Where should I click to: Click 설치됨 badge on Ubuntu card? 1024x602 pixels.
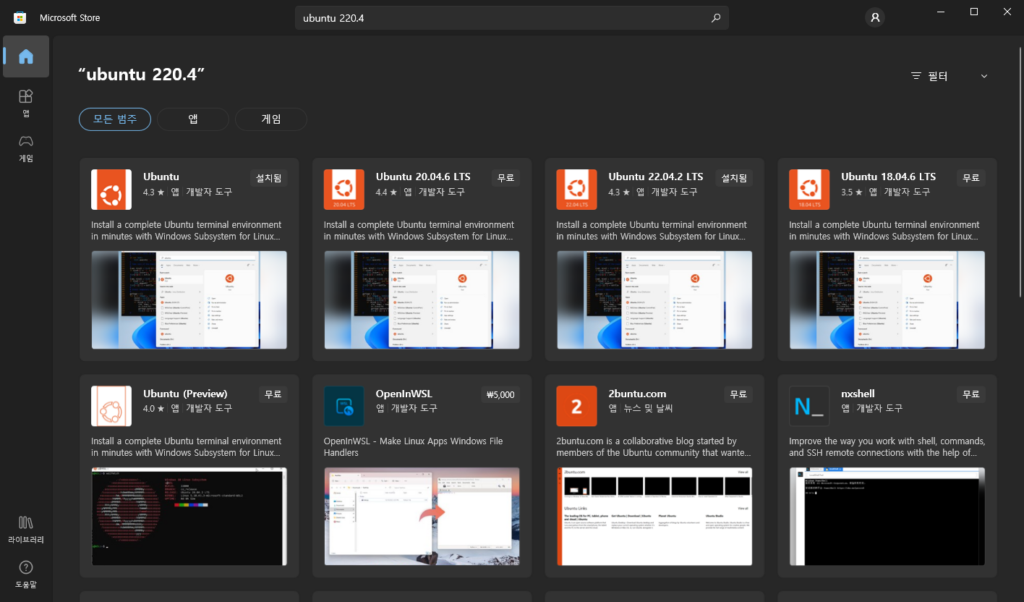coord(268,178)
